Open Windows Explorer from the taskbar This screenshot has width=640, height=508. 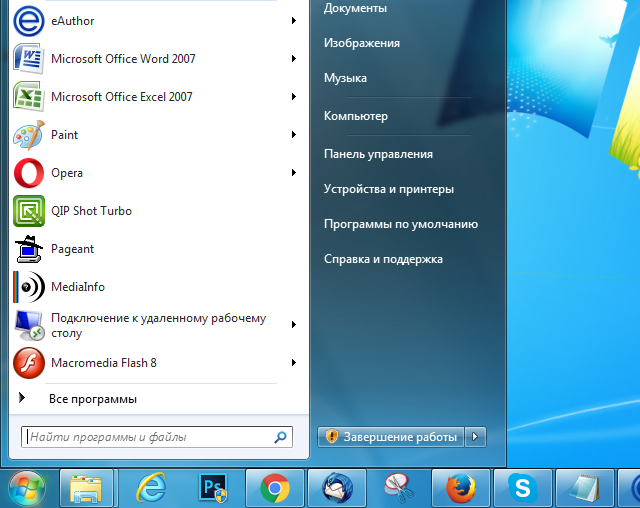click(86, 488)
